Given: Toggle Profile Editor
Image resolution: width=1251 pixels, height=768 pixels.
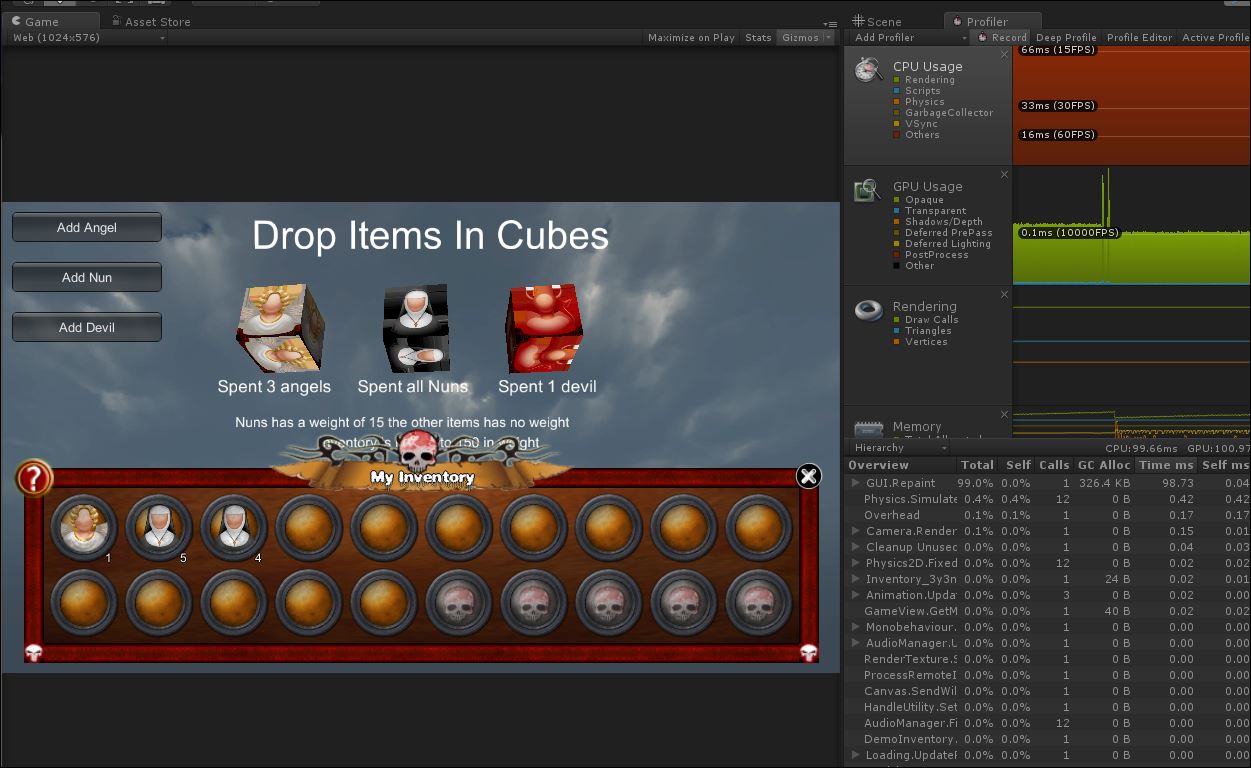Looking at the screenshot, I should click(1139, 38).
